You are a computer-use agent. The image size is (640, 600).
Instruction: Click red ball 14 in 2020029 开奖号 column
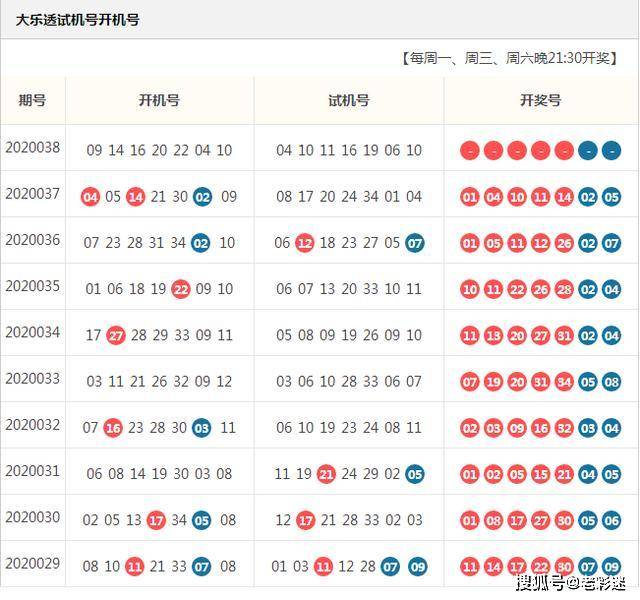(493, 567)
